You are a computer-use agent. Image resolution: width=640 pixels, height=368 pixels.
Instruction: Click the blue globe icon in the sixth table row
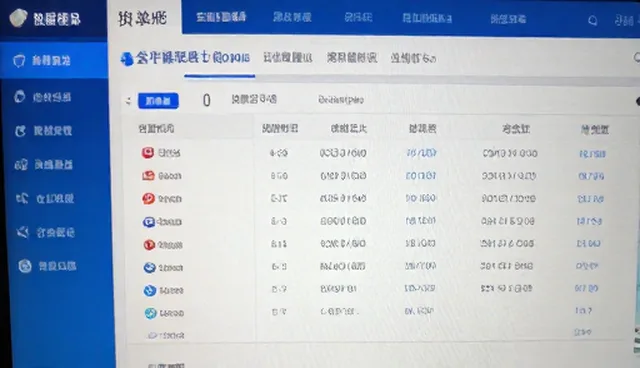click(x=149, y=268)
